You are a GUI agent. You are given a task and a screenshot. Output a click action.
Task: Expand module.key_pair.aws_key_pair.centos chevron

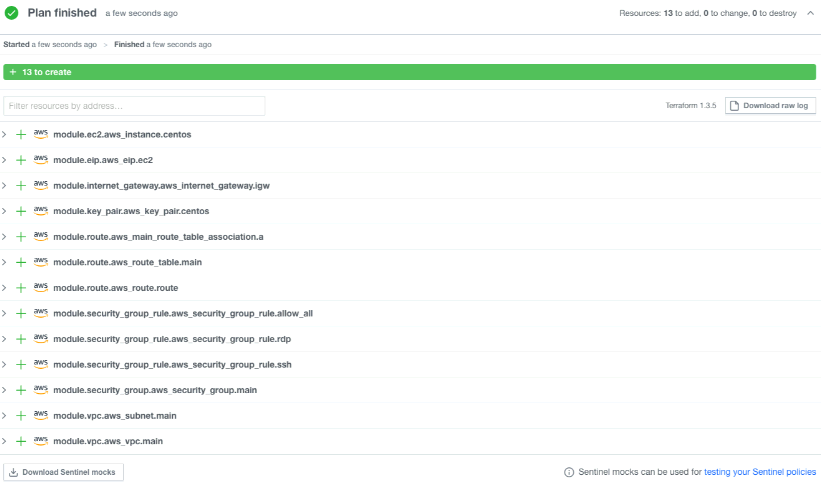pos(4,211)
